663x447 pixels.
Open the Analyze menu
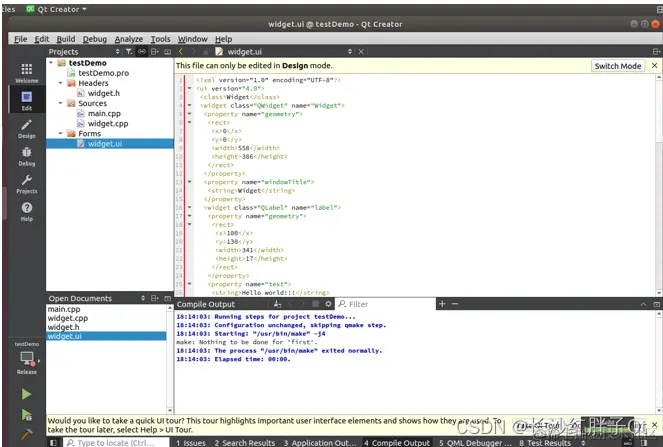pyautogui.click(x=129, y=39)
